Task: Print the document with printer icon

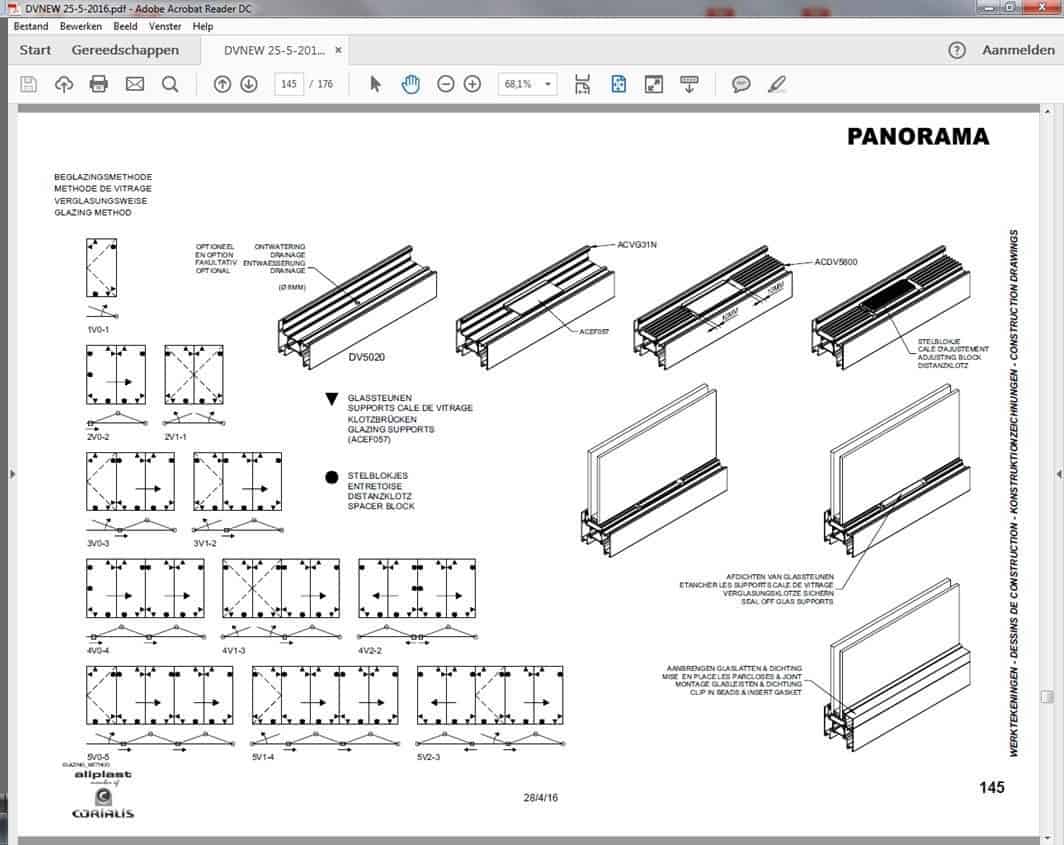Action: point(98,84)
